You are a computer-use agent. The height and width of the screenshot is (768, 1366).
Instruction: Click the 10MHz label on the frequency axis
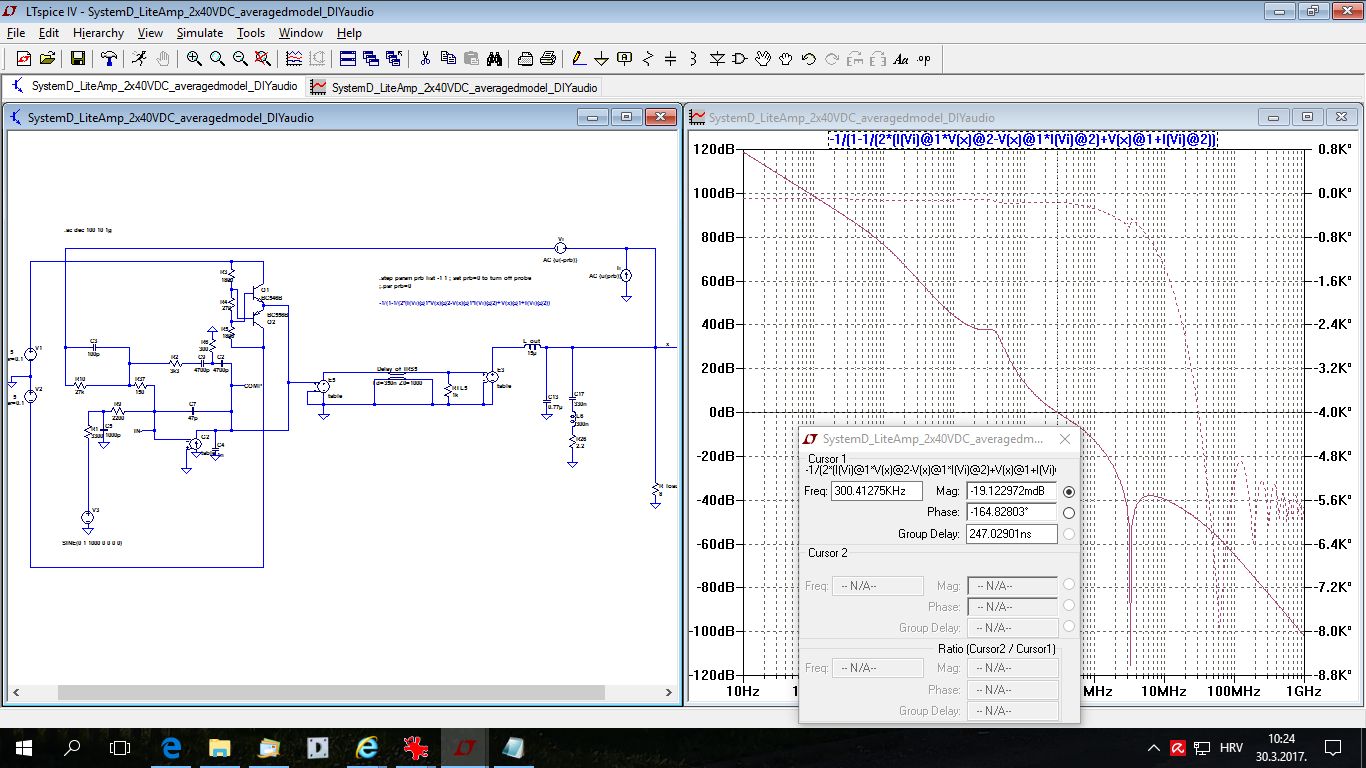click(x=1164, y=691)
